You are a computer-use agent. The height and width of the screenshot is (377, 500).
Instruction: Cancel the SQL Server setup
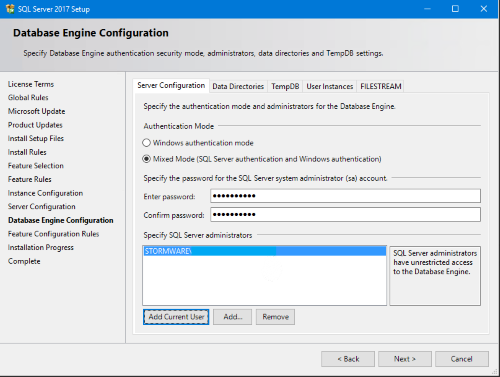click(x=462, y=359)
